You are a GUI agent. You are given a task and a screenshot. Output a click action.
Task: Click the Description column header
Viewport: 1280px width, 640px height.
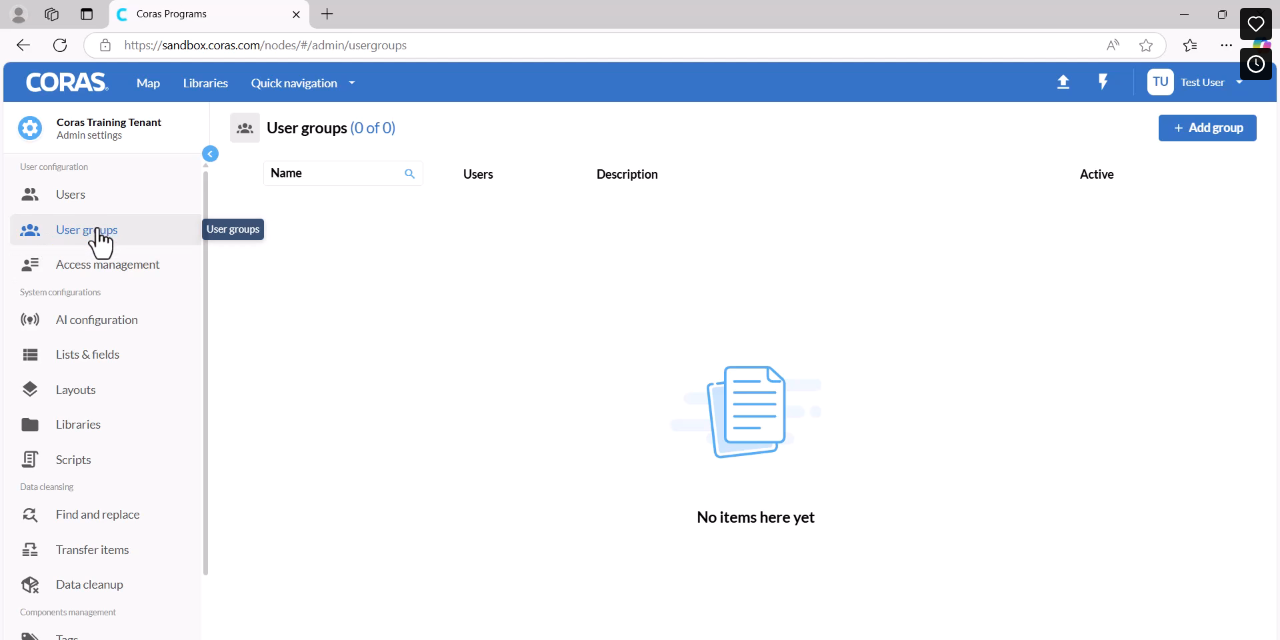(x=627, y=174)
